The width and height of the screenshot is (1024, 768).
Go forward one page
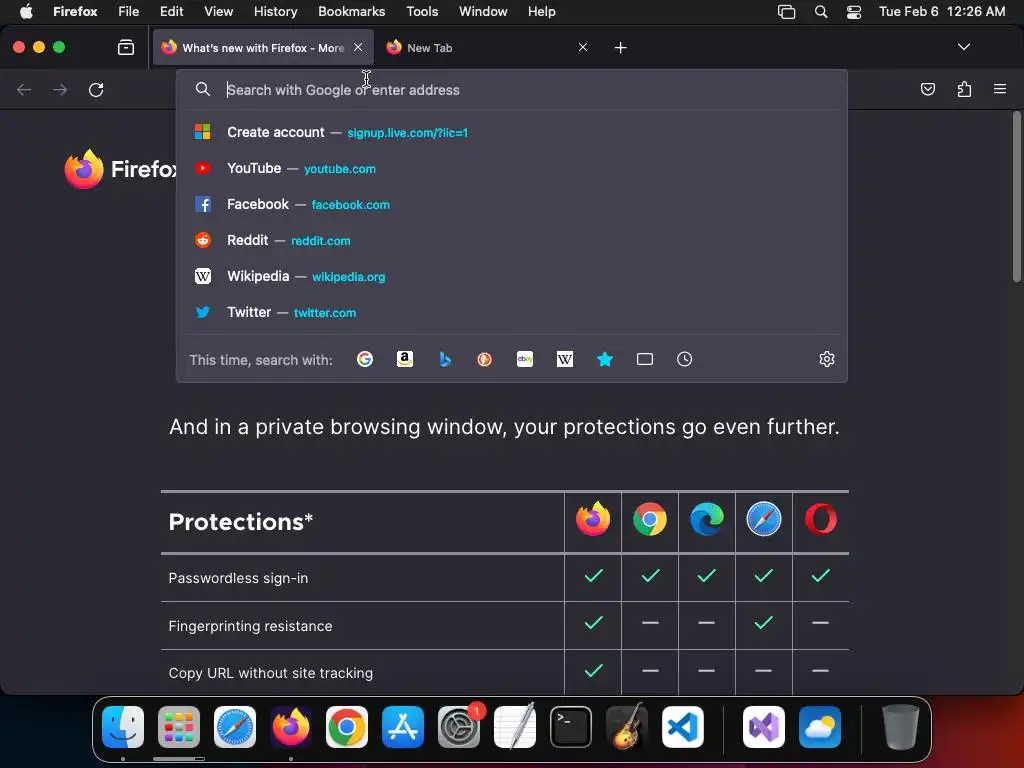tap(60, 89)
